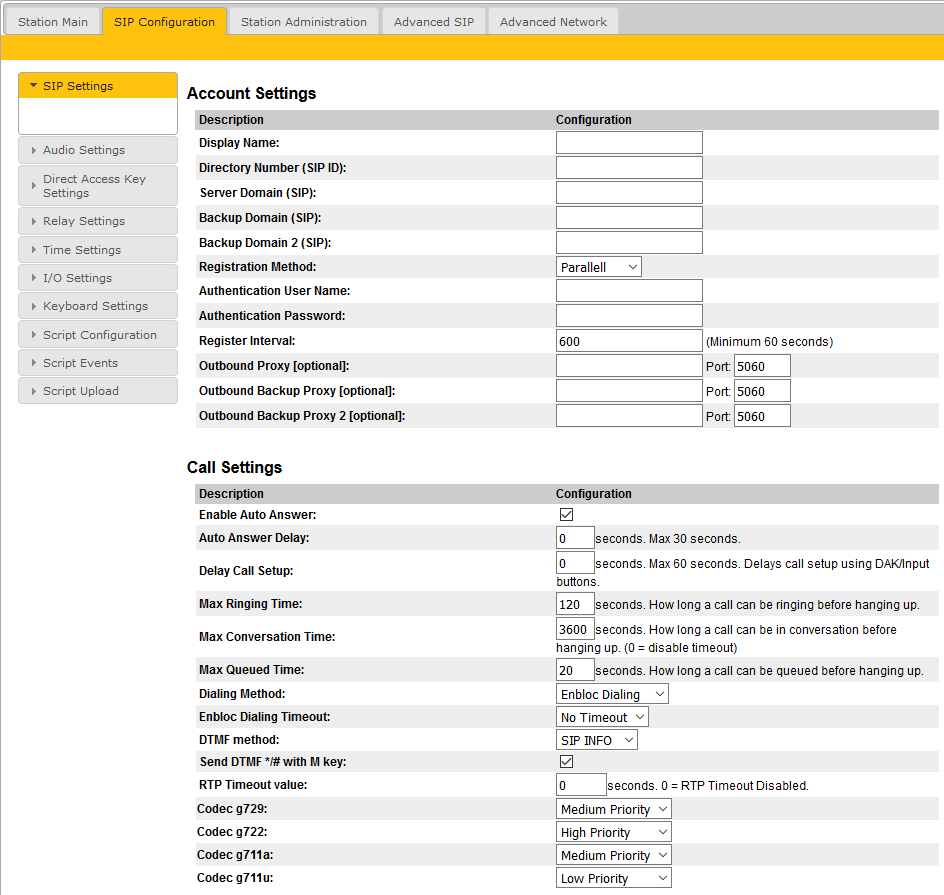Click the Outbound Proxy port field
944x895 pixels.
761,366
